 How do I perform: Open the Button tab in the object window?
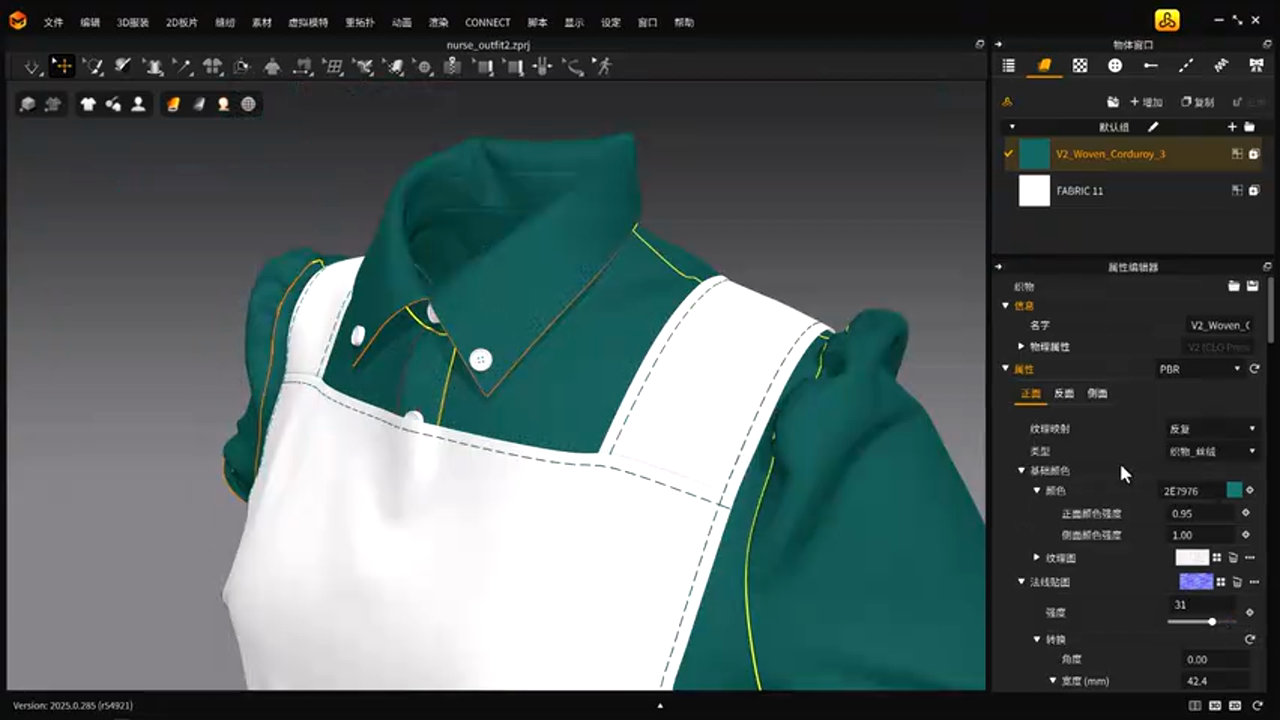1115,66
